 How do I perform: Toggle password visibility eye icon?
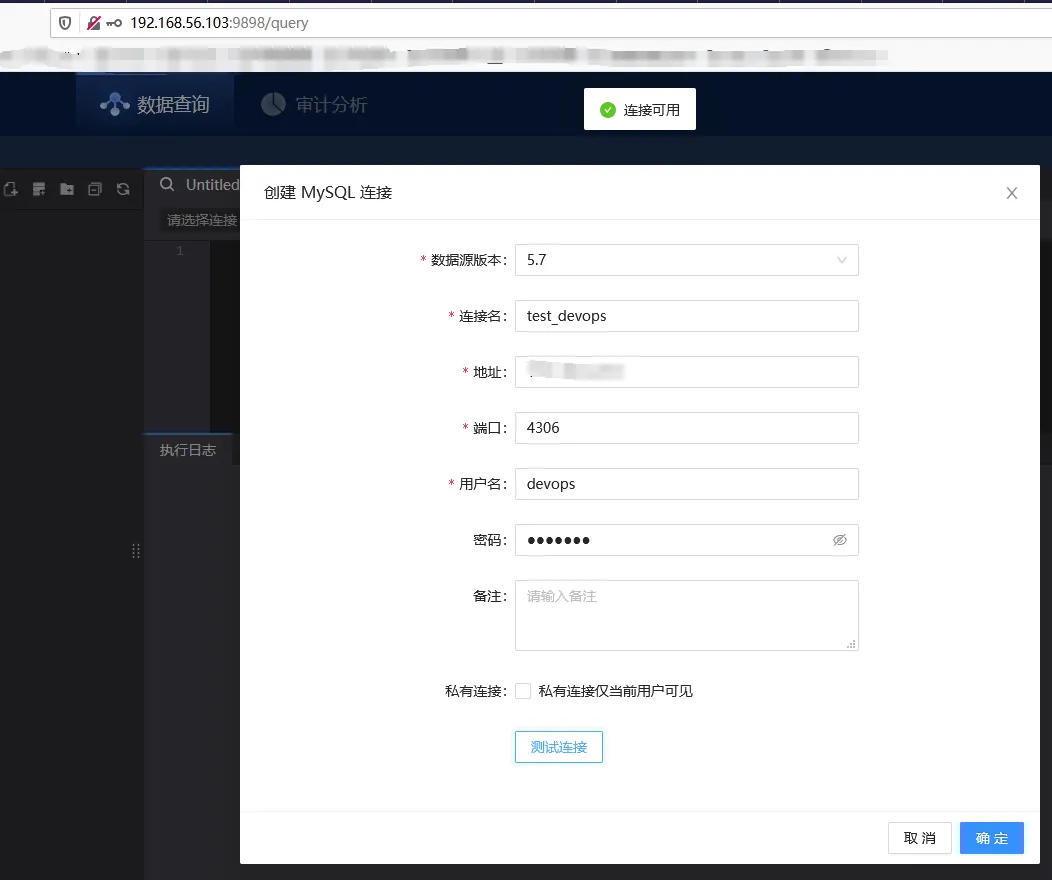839,540
